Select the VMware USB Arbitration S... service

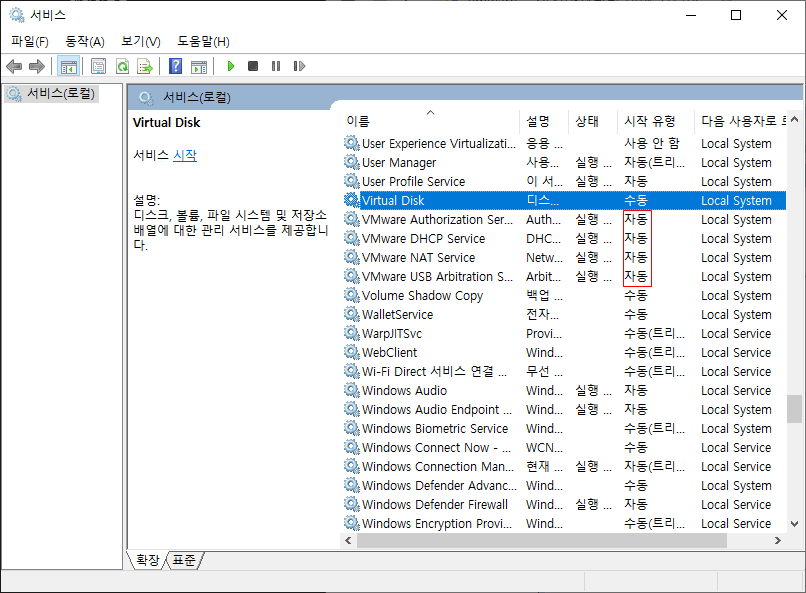point(564,276)
